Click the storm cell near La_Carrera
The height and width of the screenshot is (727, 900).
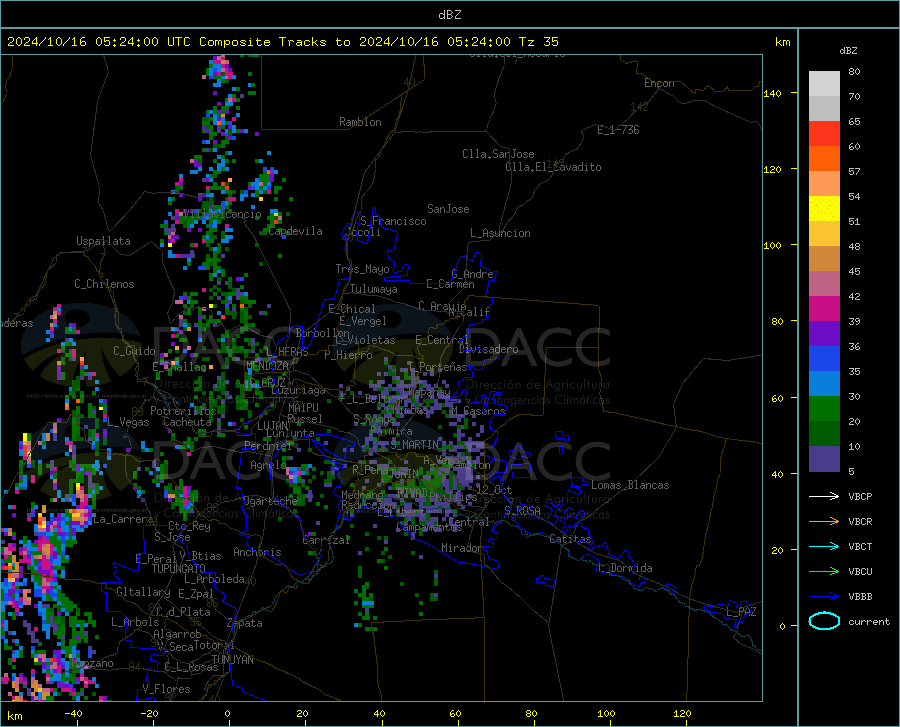79,508
